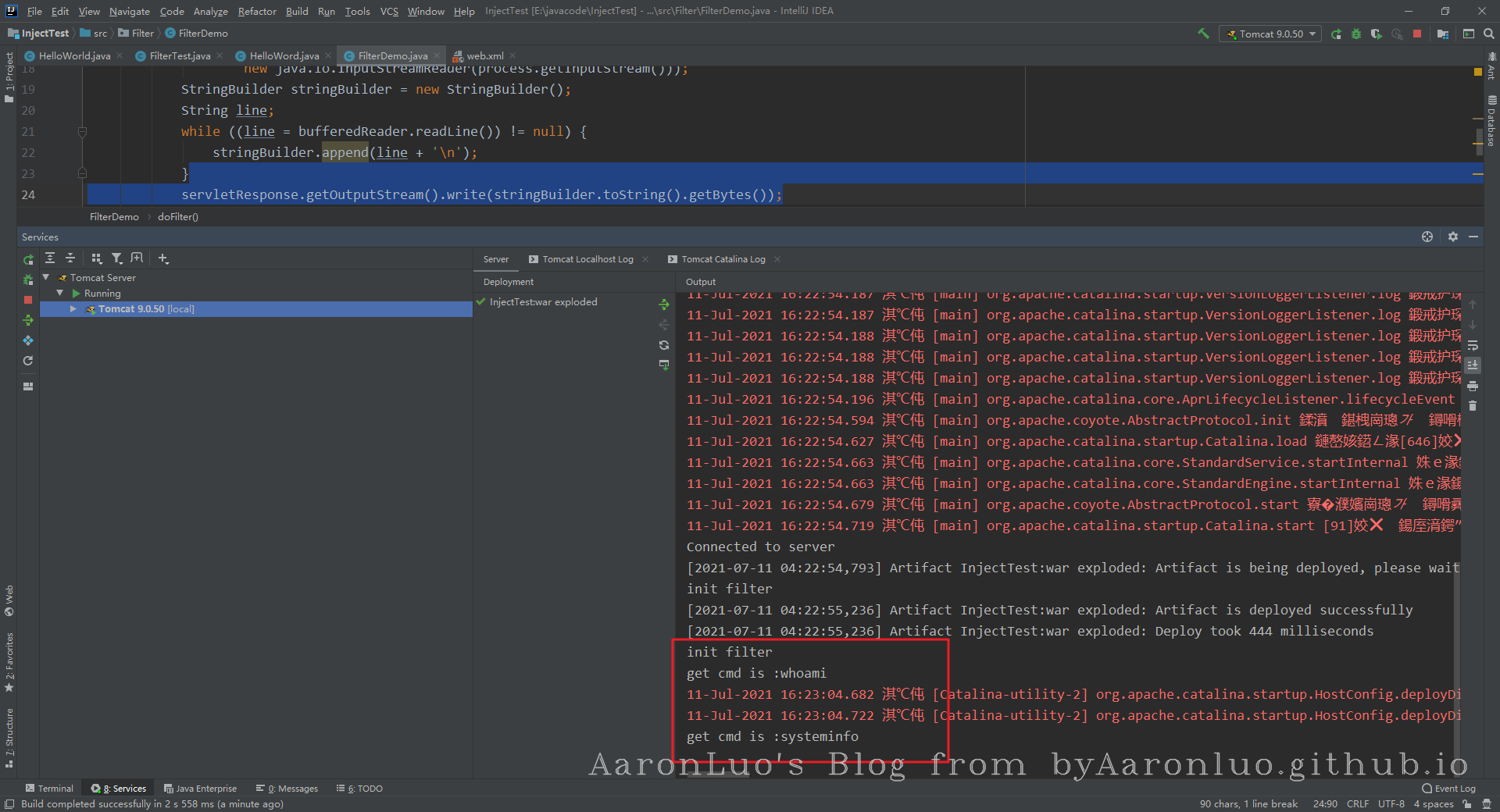The image size is (1500, 812).
Task: Open Search Everywhere magnifier icon
Action: tap(1489, 34)
